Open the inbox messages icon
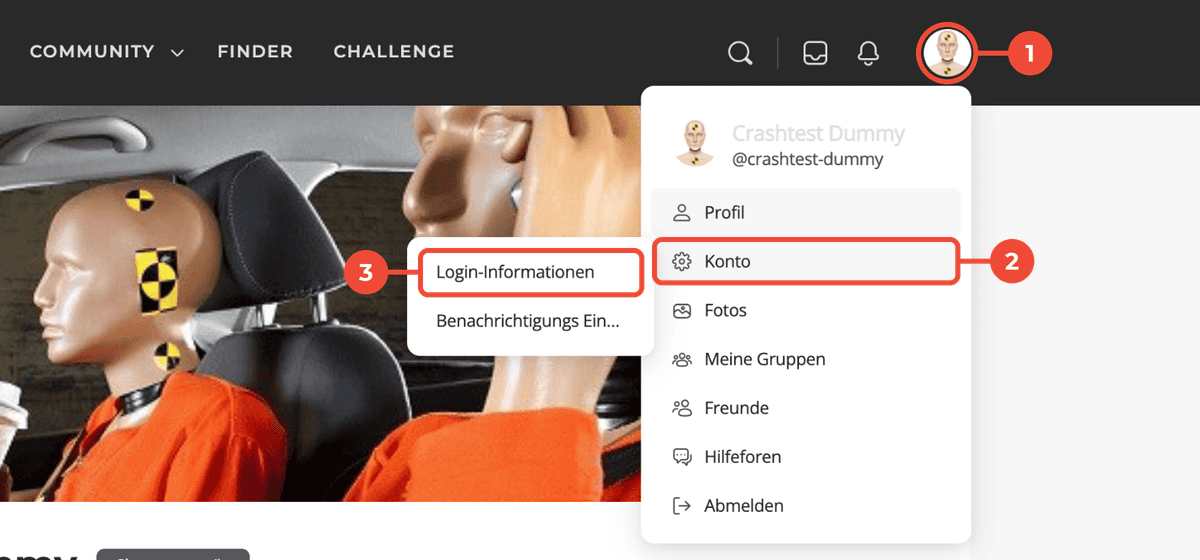1200x560 pixels. click(815, 52)
